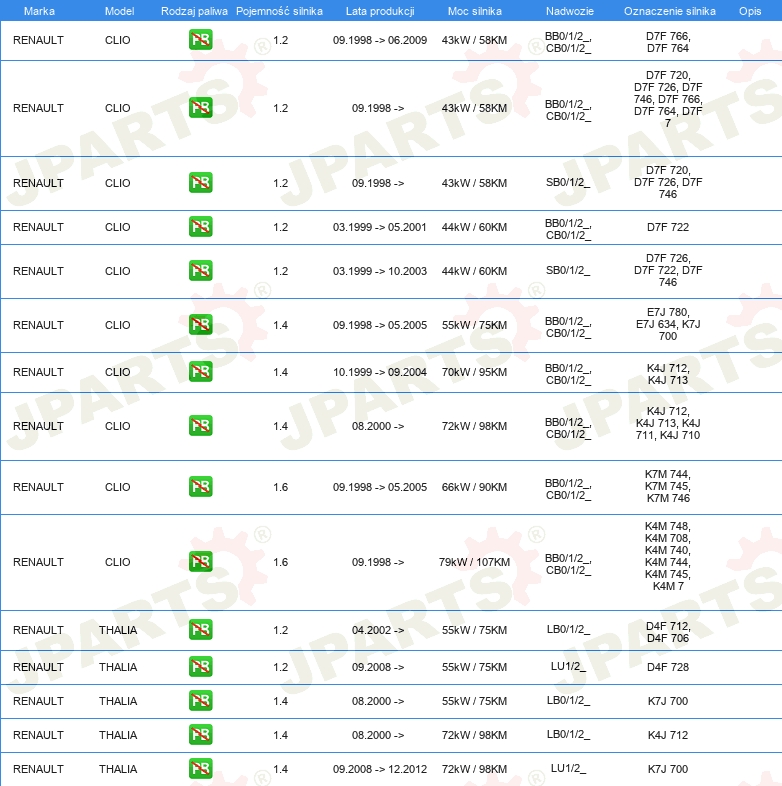Click the Nadwozie column header
782x786 pixels.
[x=569, y=11]
